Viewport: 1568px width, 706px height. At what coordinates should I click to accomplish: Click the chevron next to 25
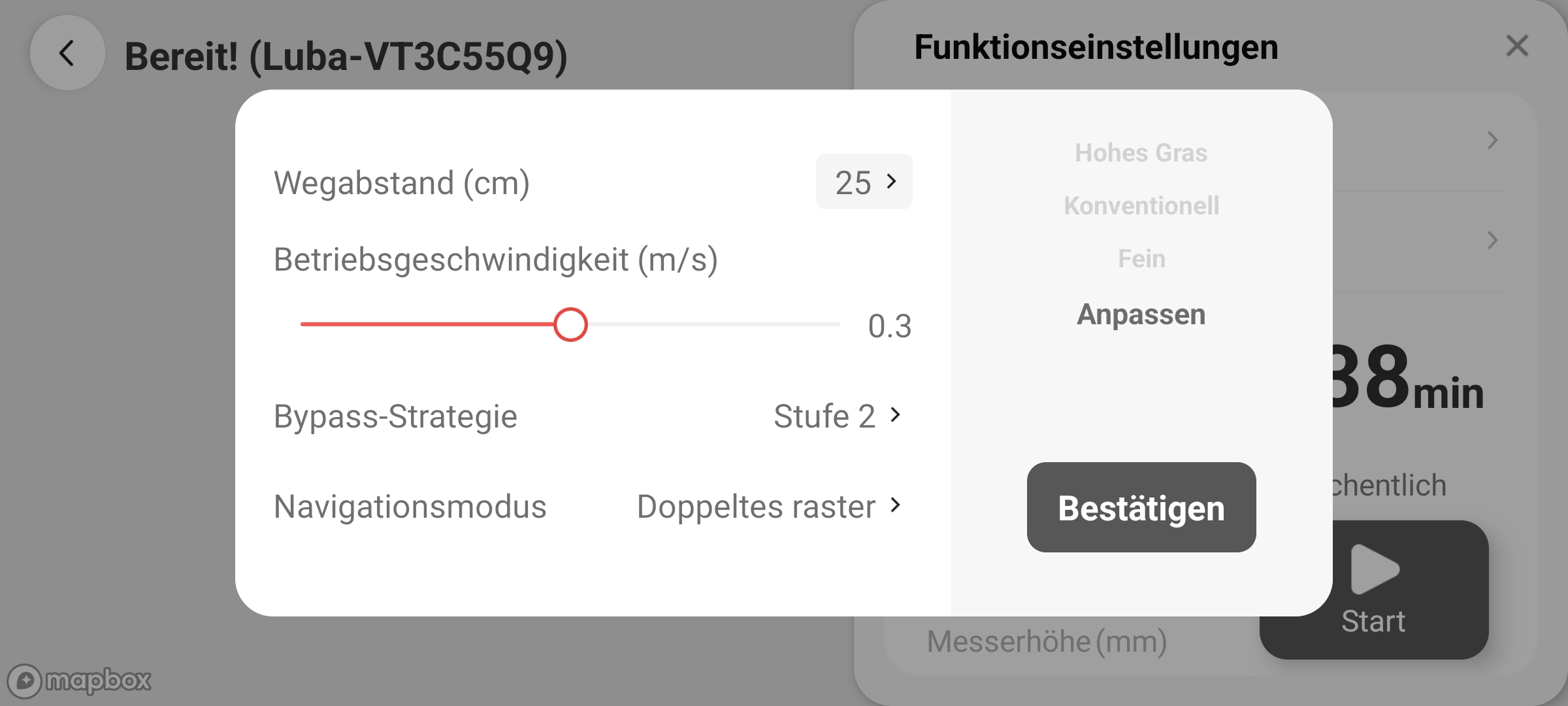click(x=892, y=181)
